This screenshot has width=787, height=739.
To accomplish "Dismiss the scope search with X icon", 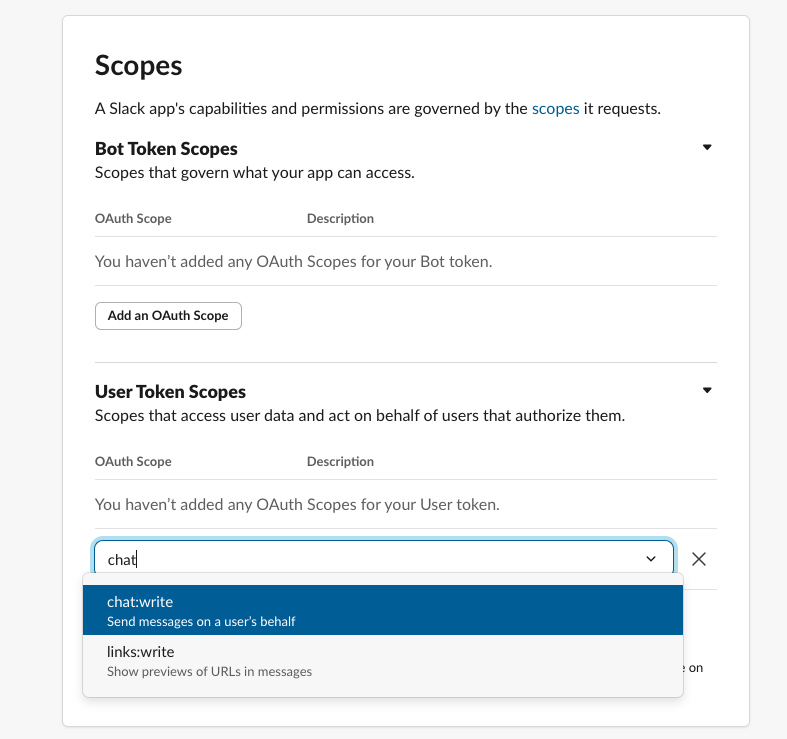I will click(x=699, y=559).
